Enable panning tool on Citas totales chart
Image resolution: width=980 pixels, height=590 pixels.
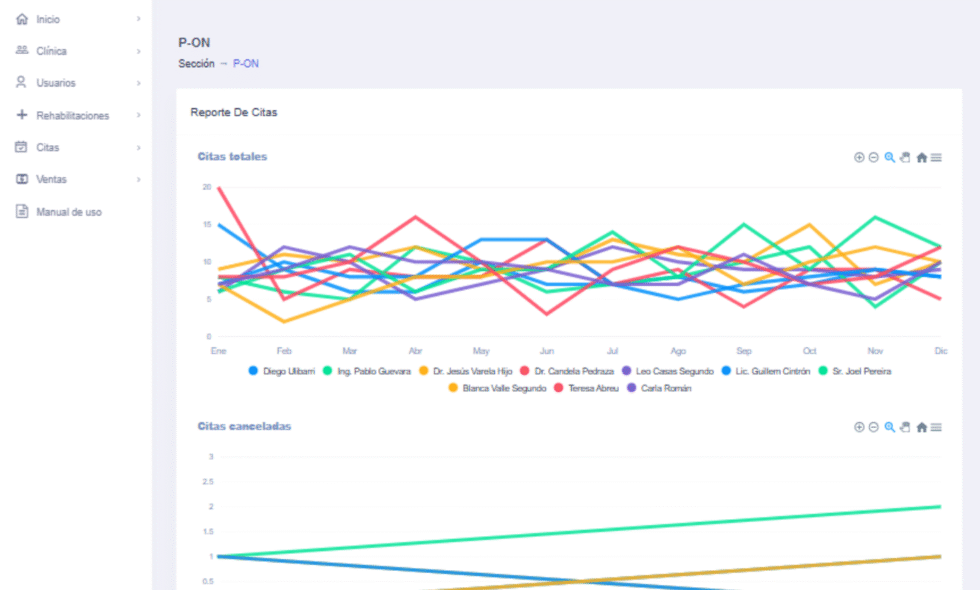[x=904, y=158]
